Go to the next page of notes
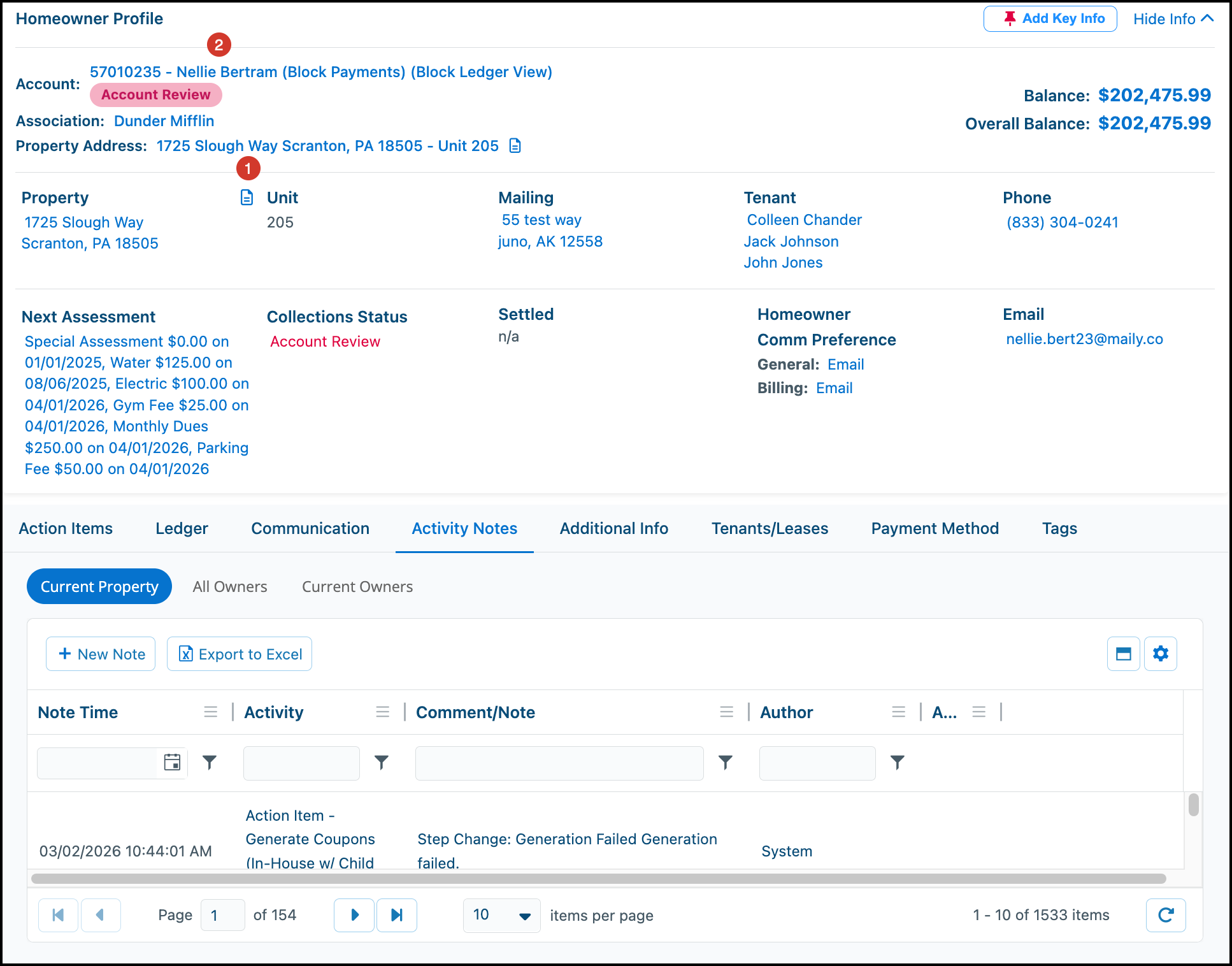1232x966 pixels. [x=354, y=915]
